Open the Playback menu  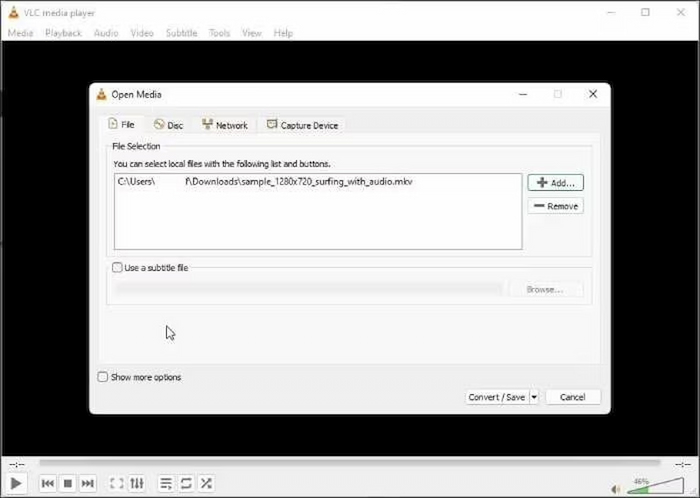click(x=63, y=33)
